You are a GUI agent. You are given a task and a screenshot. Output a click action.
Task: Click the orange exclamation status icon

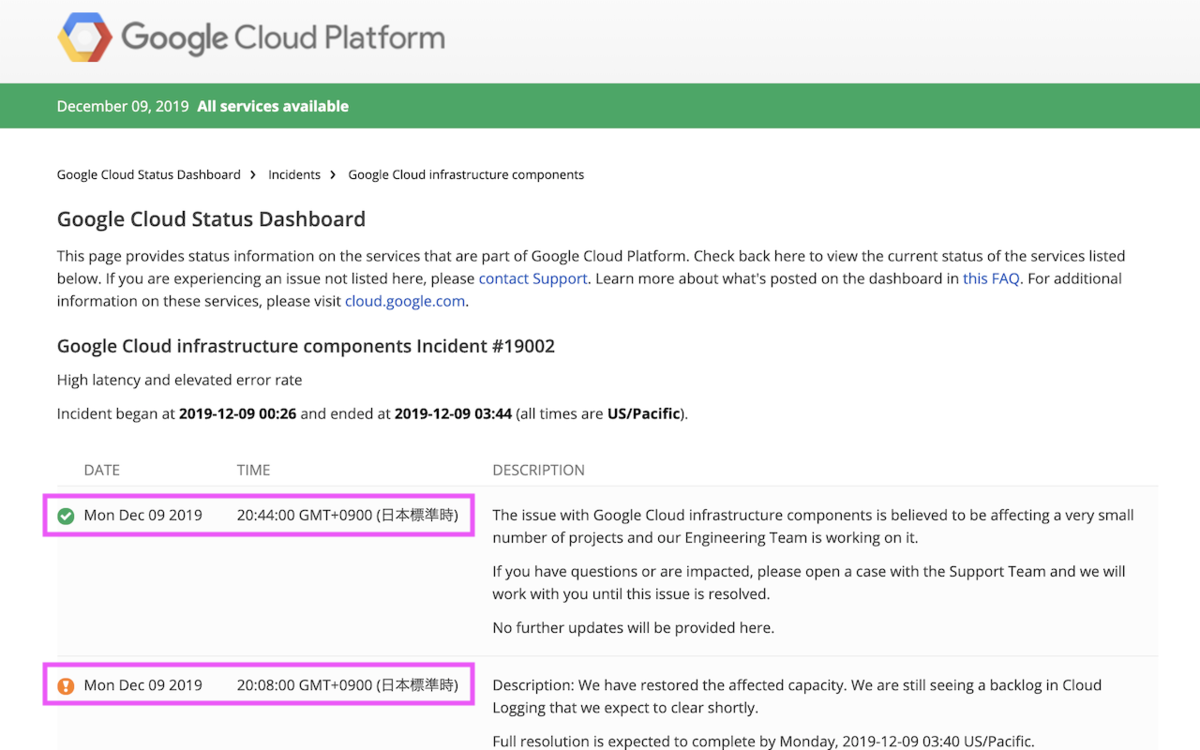66,686
